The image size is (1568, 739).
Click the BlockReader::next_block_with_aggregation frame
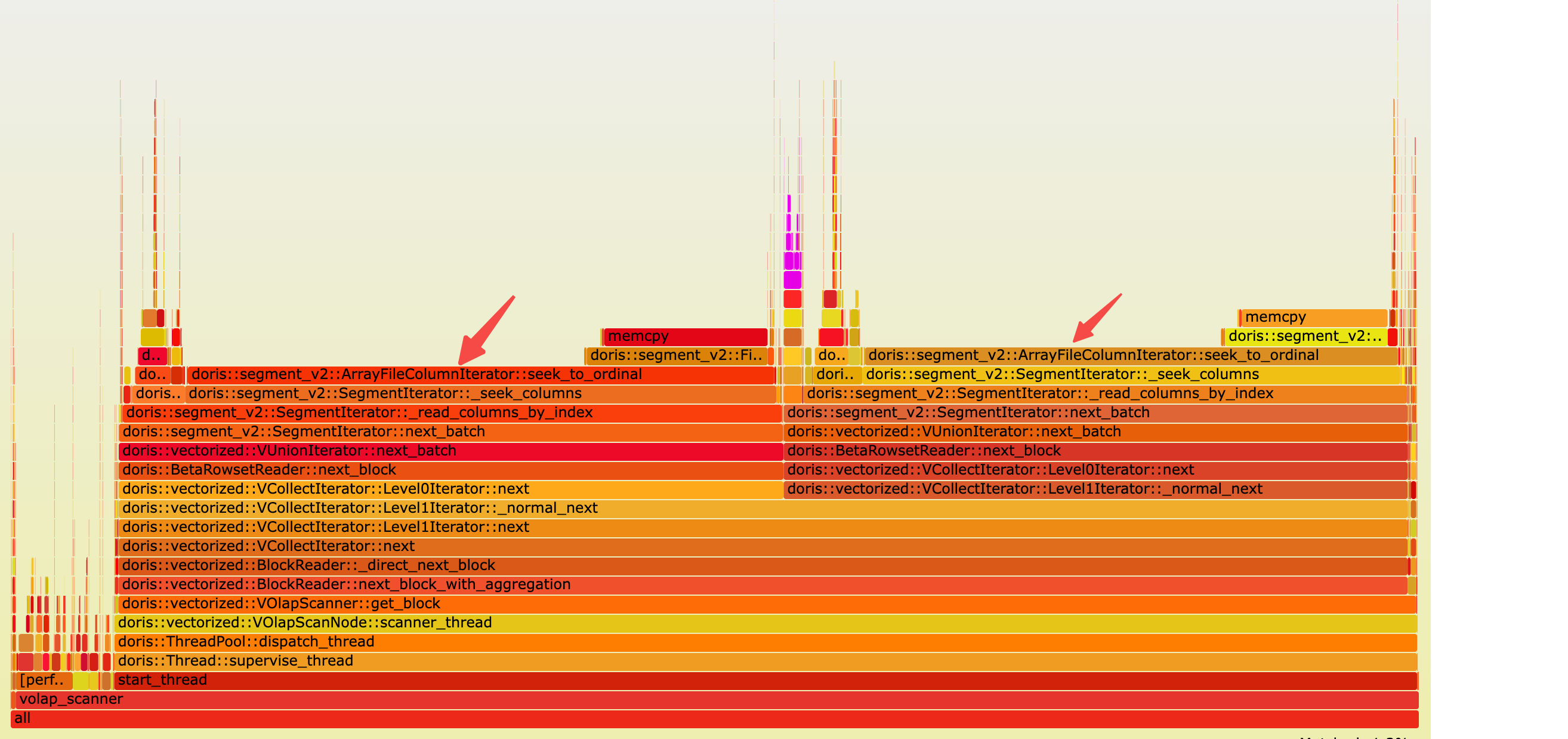click(x=761, y=584)
